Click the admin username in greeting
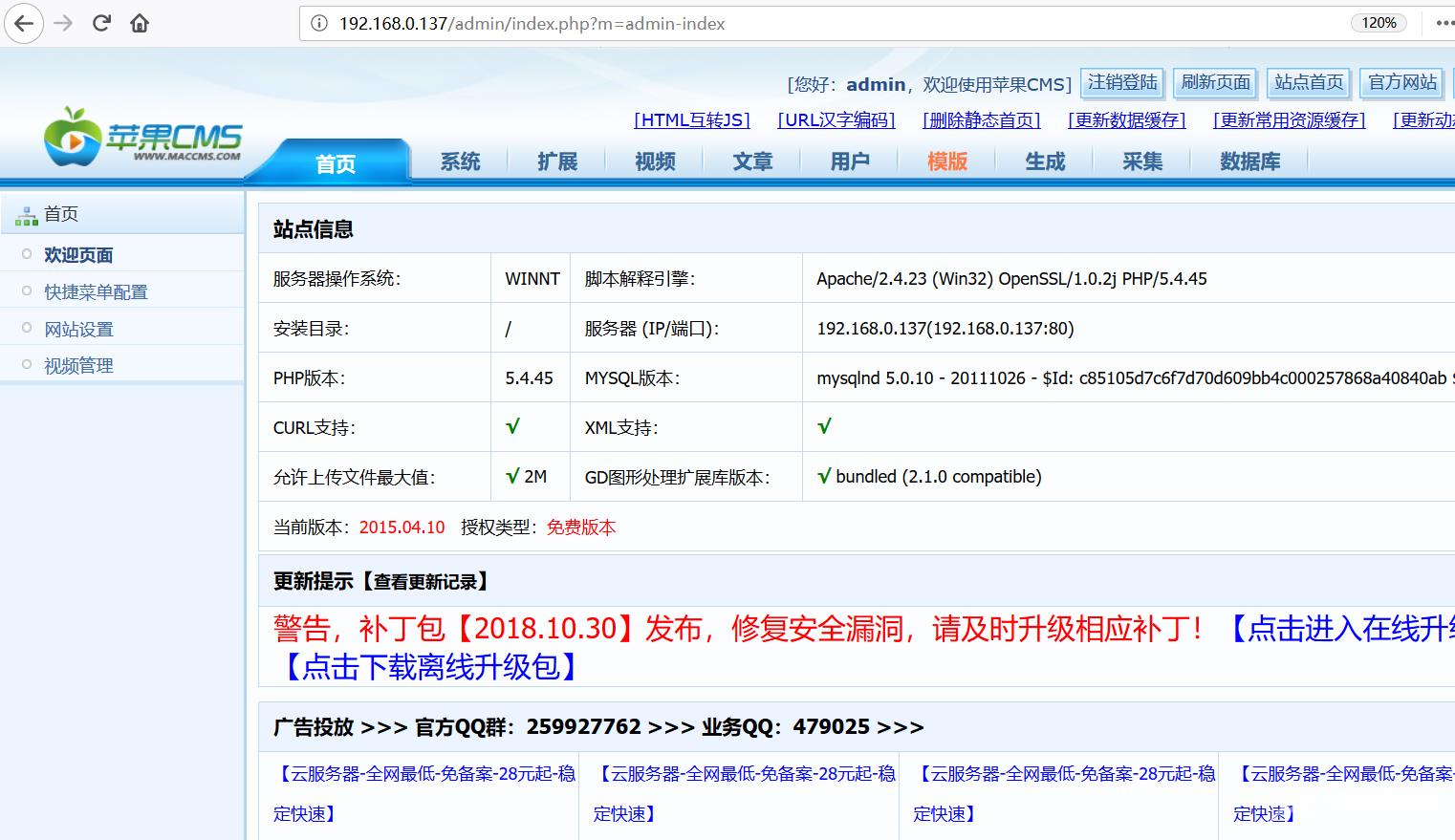 (876, 84)
